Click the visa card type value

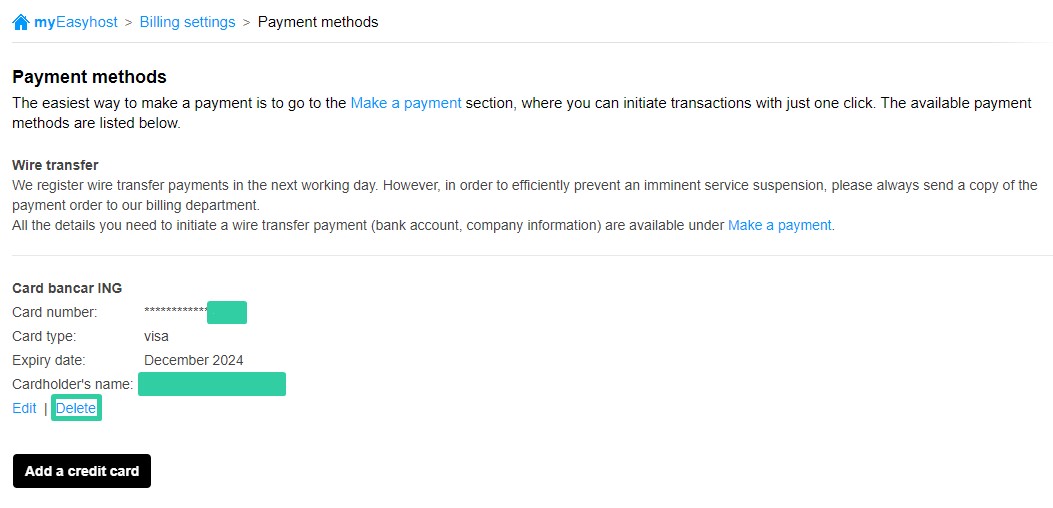click(156, 336)
